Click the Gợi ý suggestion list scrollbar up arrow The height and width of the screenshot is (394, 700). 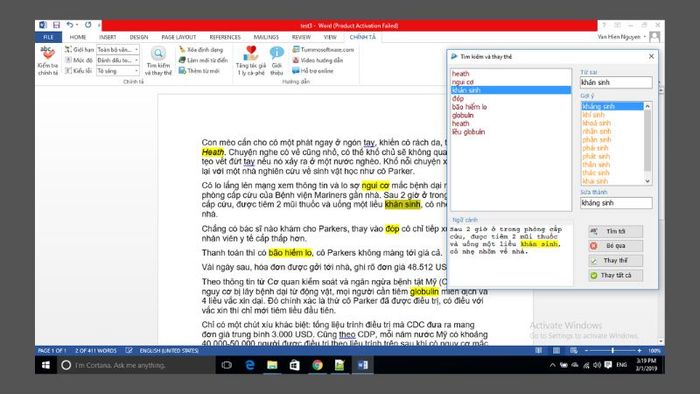click(647, 106)
